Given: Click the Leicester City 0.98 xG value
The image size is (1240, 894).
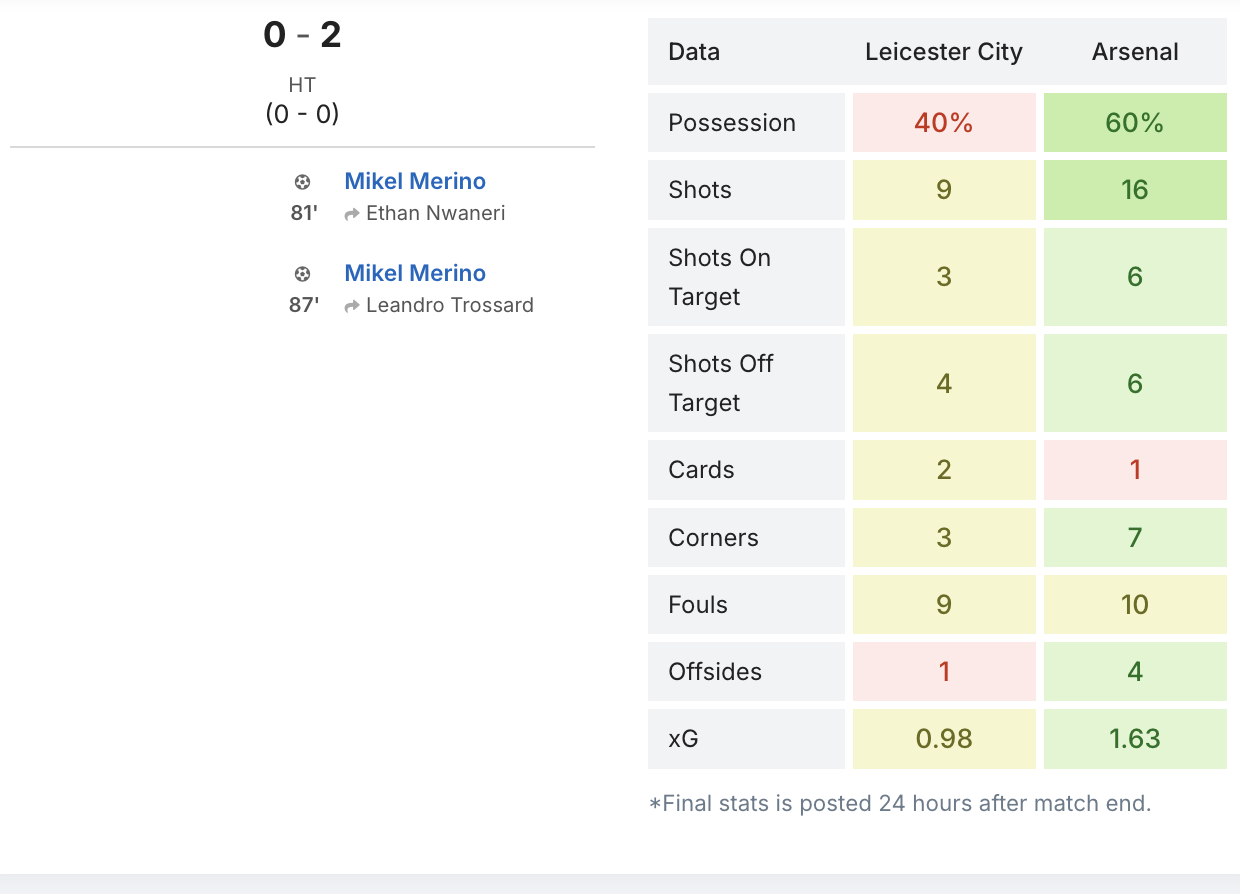Looking at the screenshot, I should pos(943,739).
